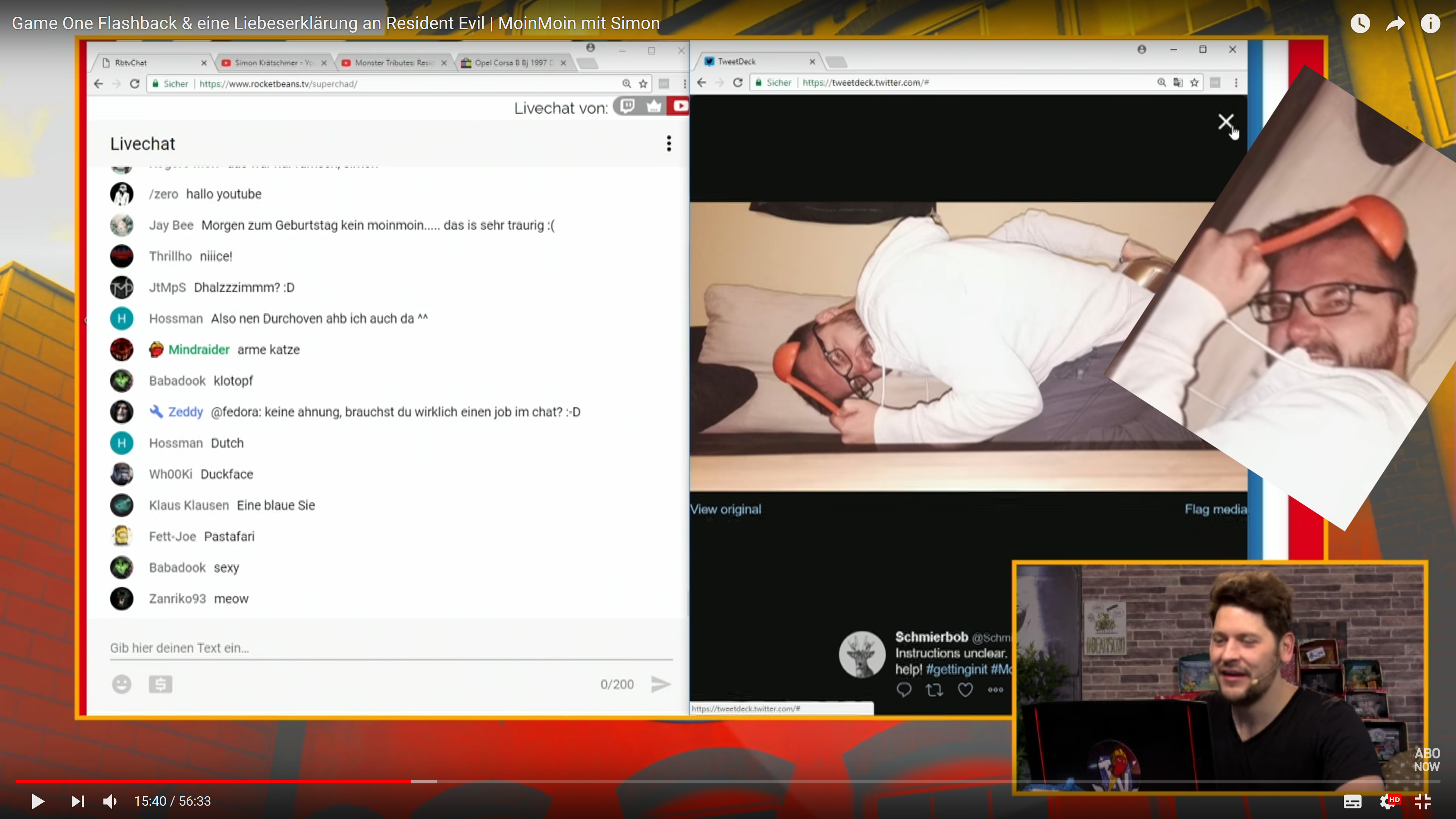Show the video info card
1456x819 pixels.
1431,23
